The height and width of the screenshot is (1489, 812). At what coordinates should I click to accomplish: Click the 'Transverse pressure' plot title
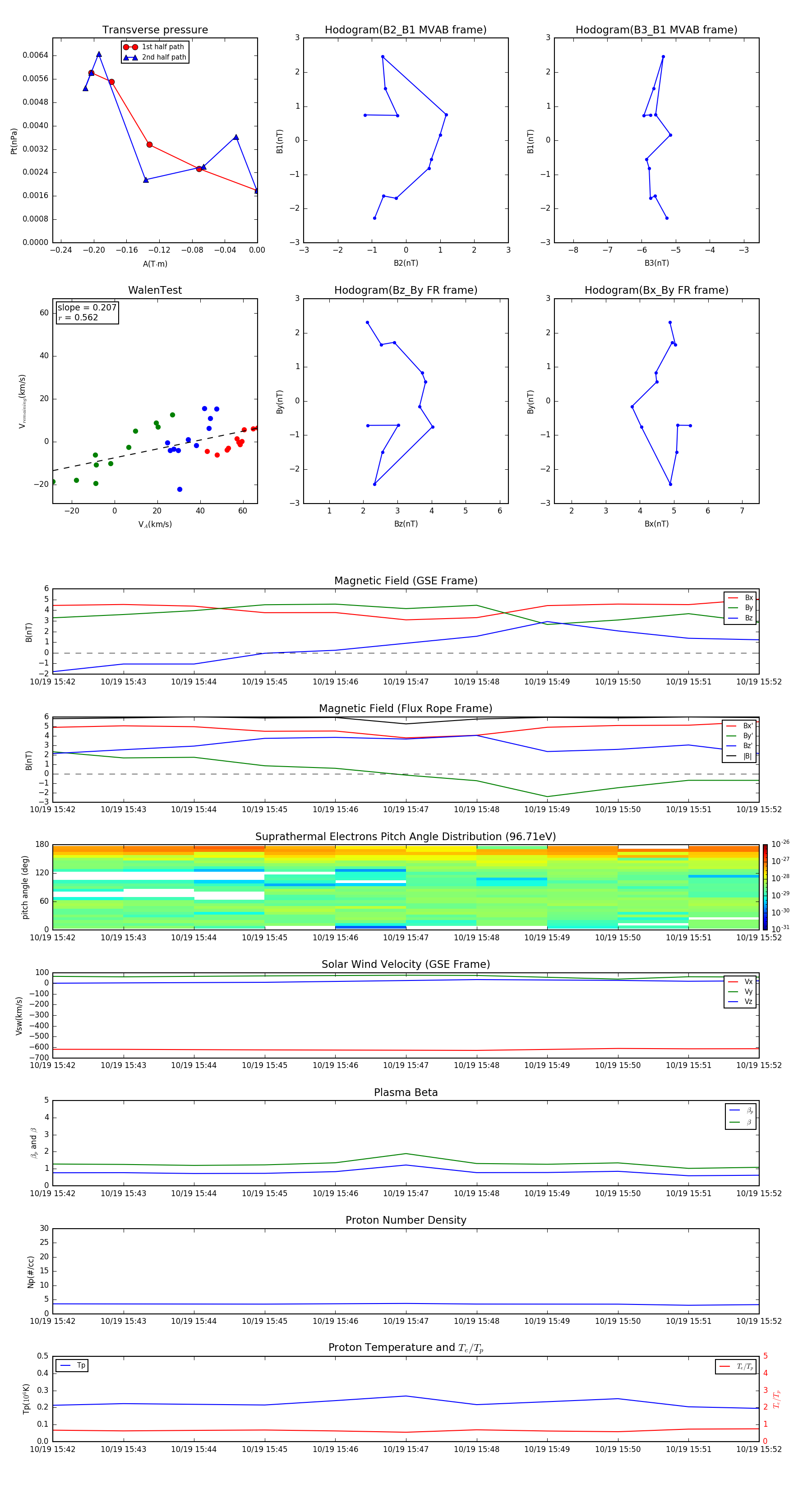(x=155, y=30)
